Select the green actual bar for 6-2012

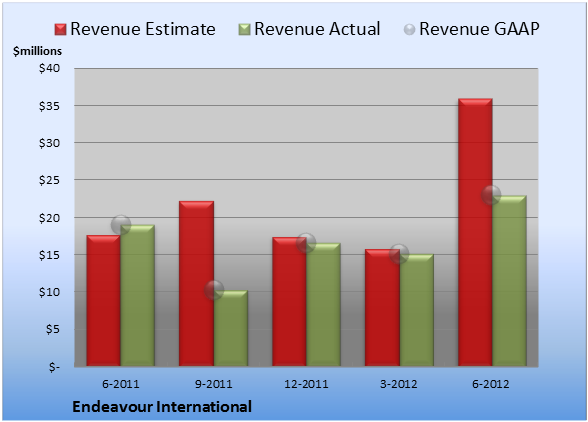tap(509, 281)
